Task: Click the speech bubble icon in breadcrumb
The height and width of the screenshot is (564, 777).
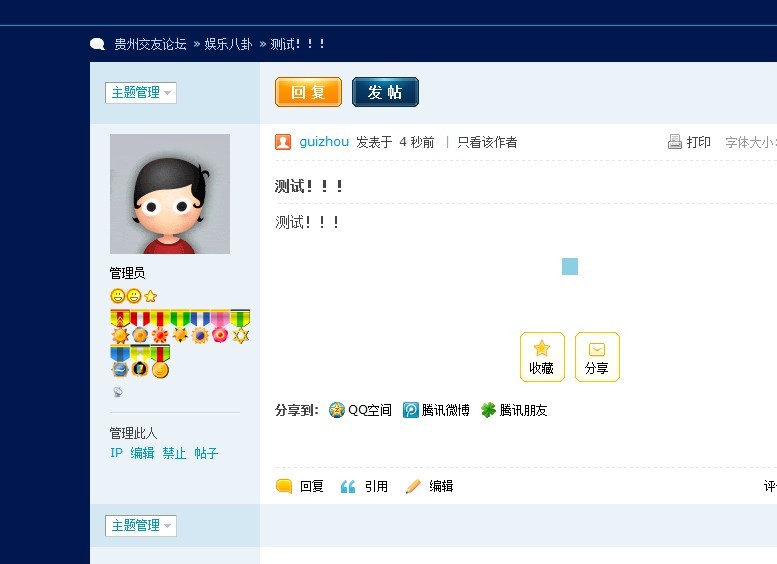Action: click(97, 44)
